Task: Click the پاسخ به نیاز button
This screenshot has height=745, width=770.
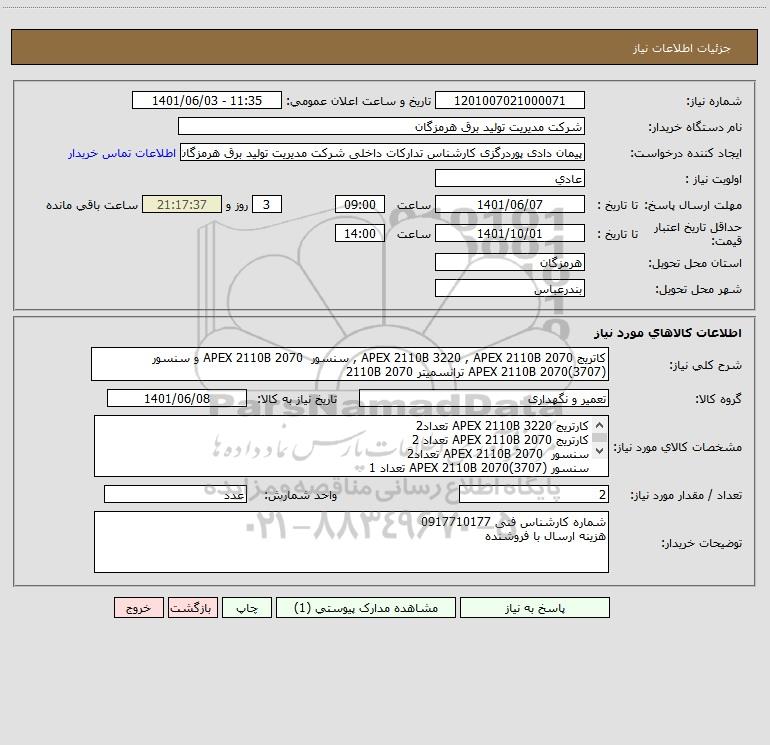Action: [x=535, y=608]
